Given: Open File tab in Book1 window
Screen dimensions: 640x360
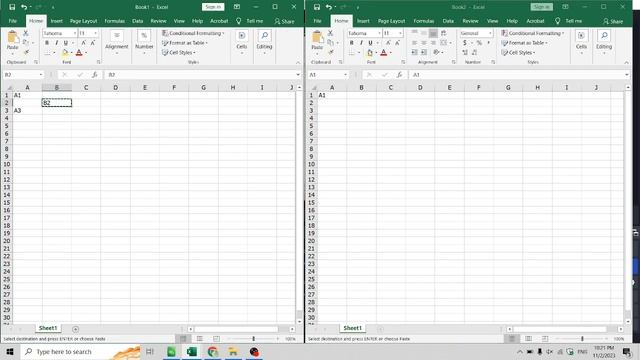Looking at the screenshot, I should click(13, 21).
